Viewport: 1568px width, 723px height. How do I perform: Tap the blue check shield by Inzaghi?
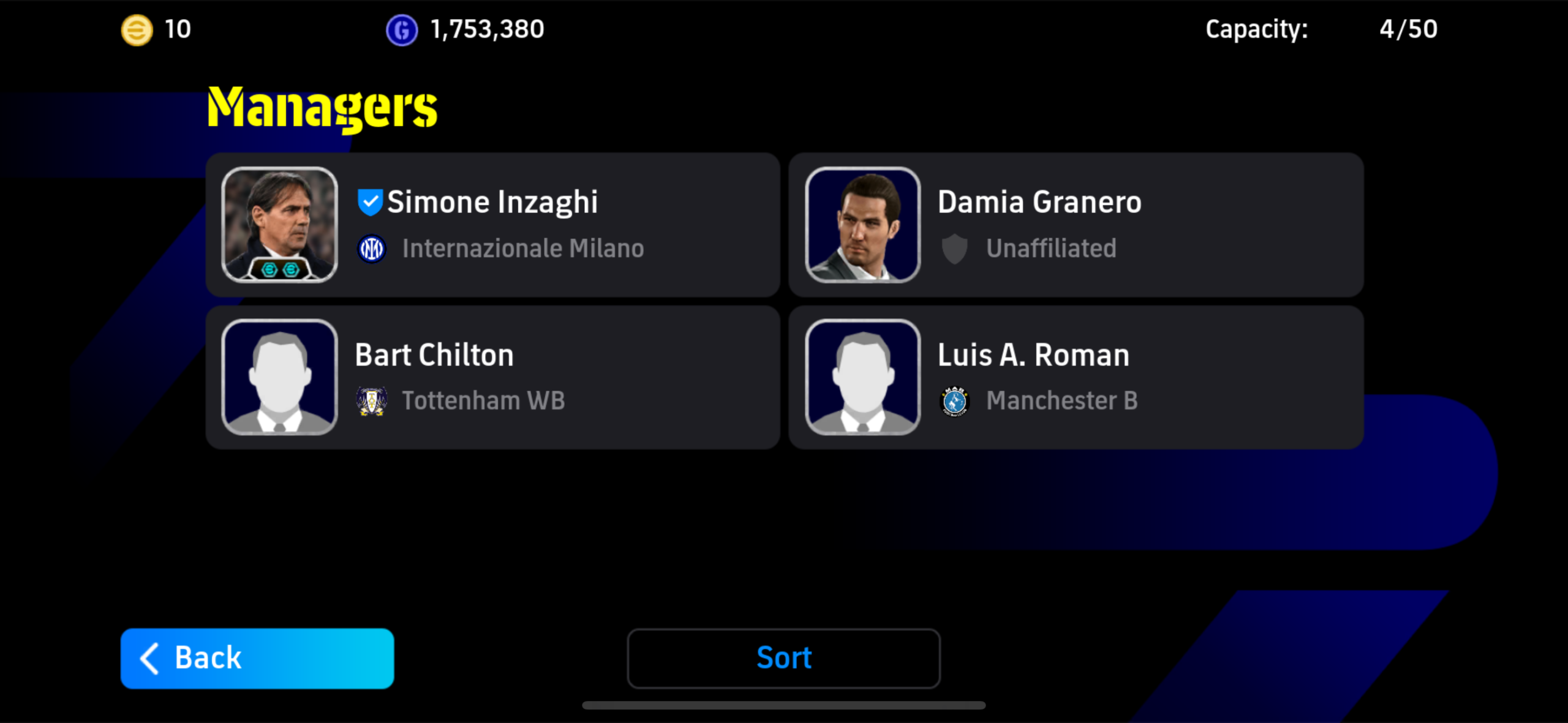point(370,202)
